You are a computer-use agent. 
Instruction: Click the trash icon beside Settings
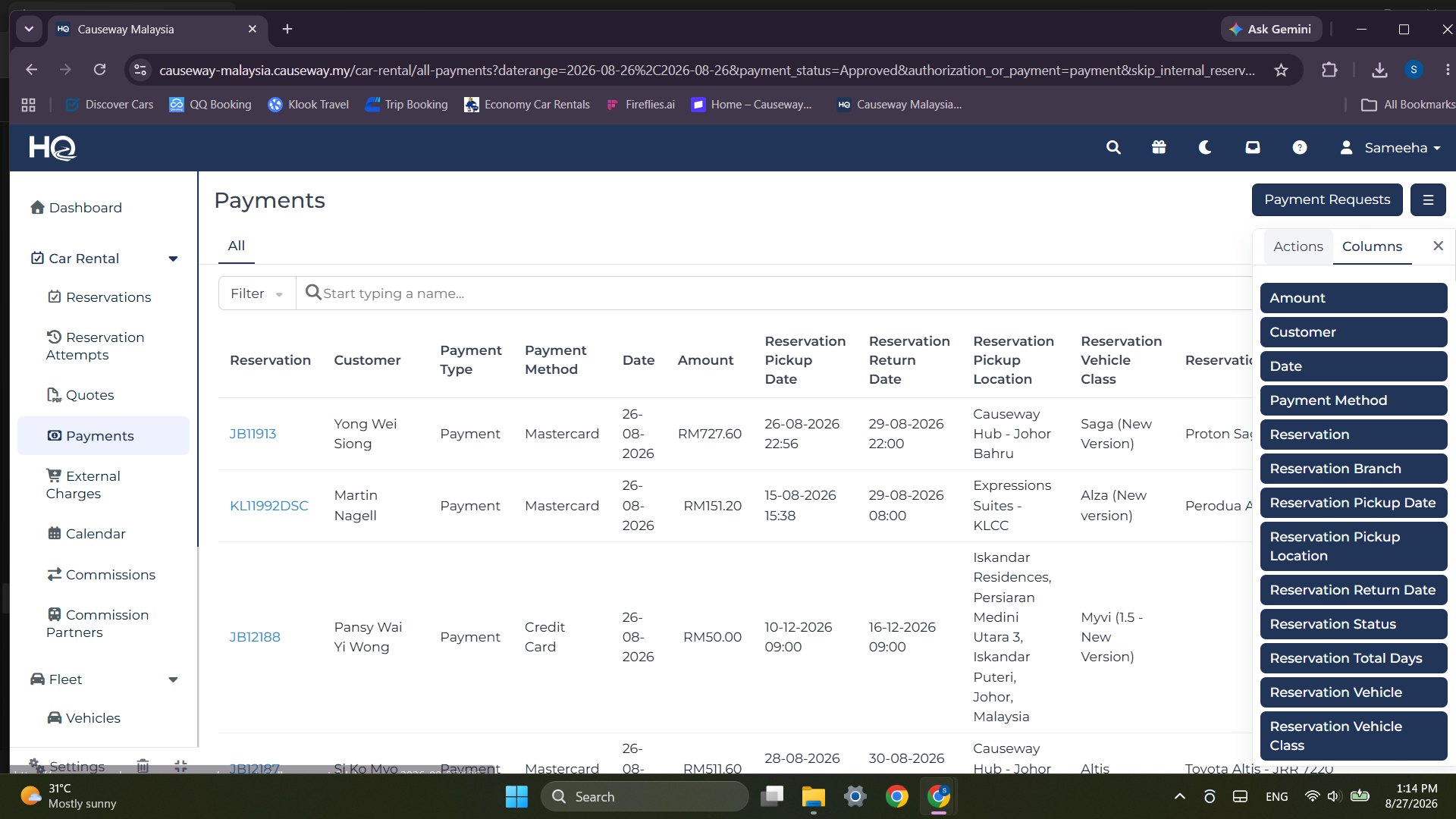(143, 766)
